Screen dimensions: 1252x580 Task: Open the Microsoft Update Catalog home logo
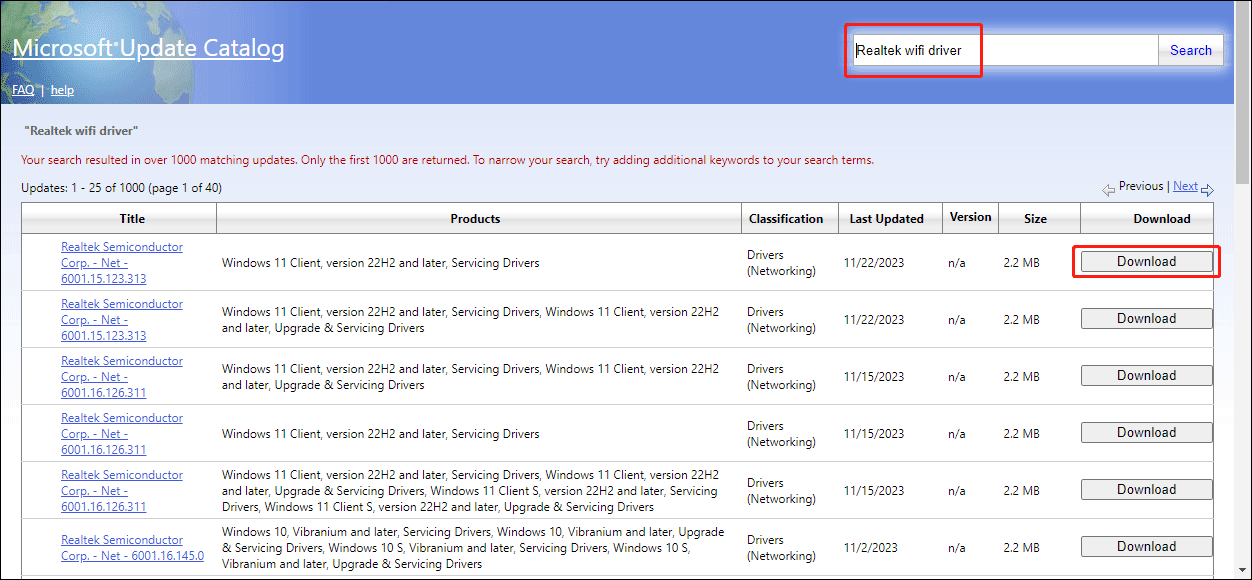[148, 48]
